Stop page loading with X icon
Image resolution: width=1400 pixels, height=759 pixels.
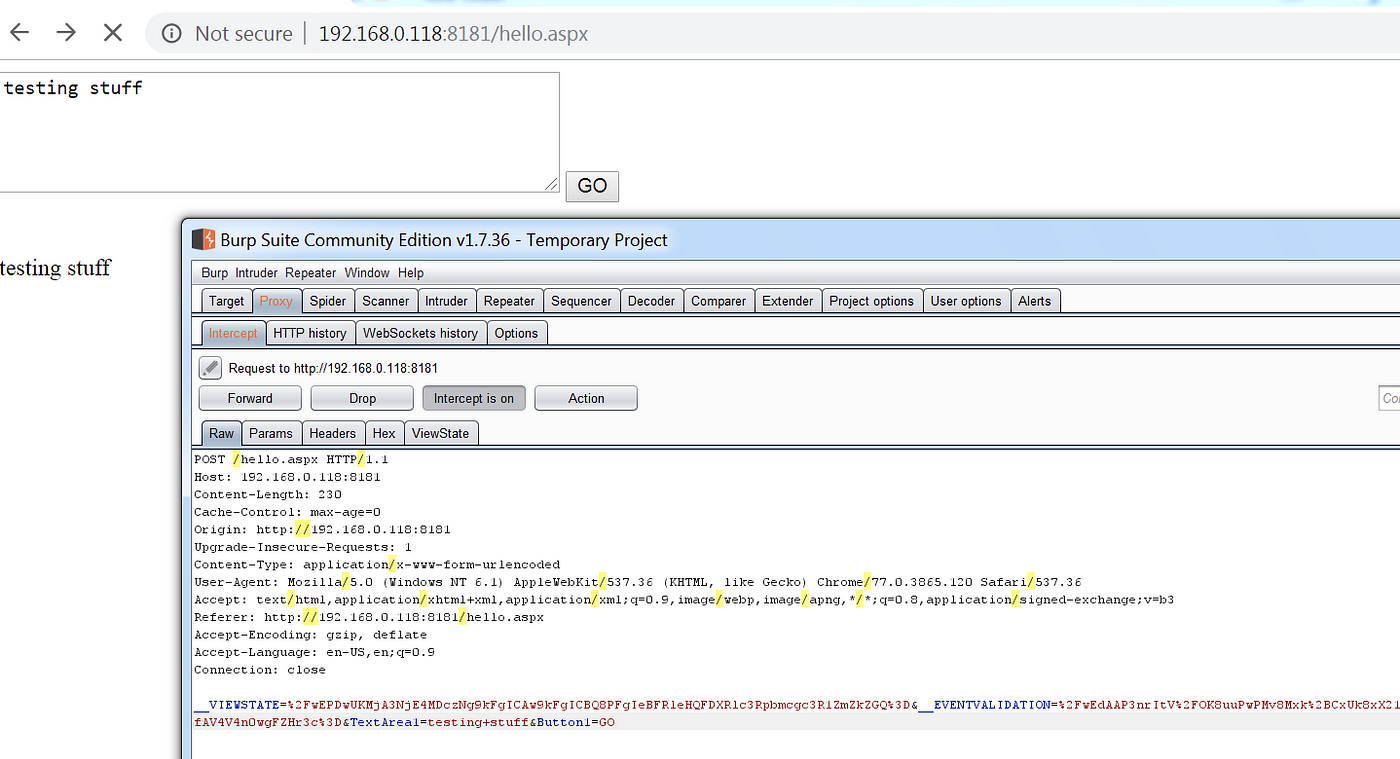(x=113, y=33)
